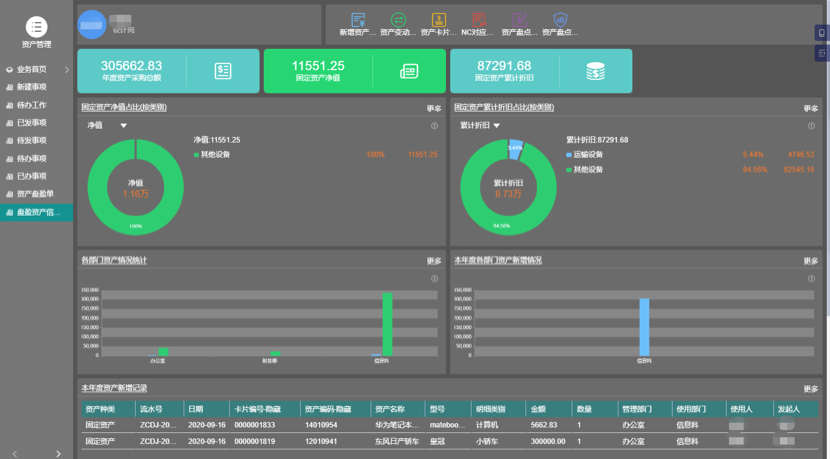830x459 pixels.
Task: Toggle 其他设备 legend in 净值 chart
Action: tap(214, 155)
